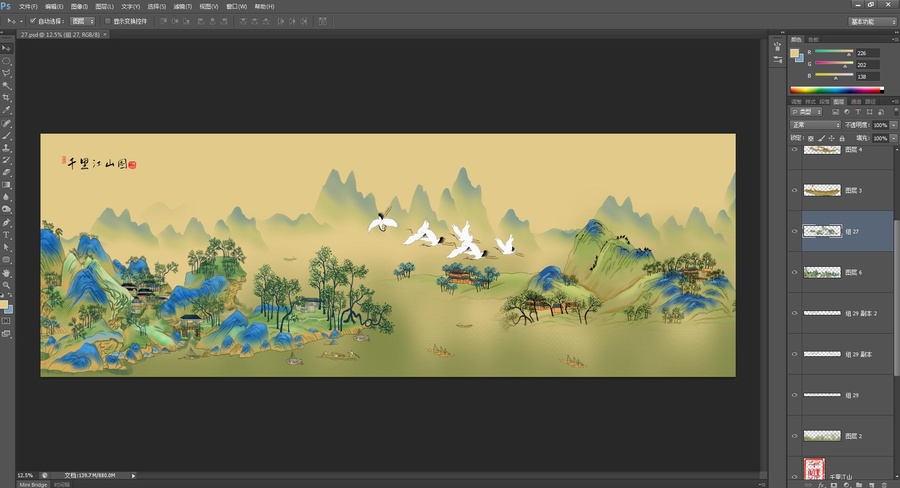Switch to 色板 swatches tab

coord(813,40)
